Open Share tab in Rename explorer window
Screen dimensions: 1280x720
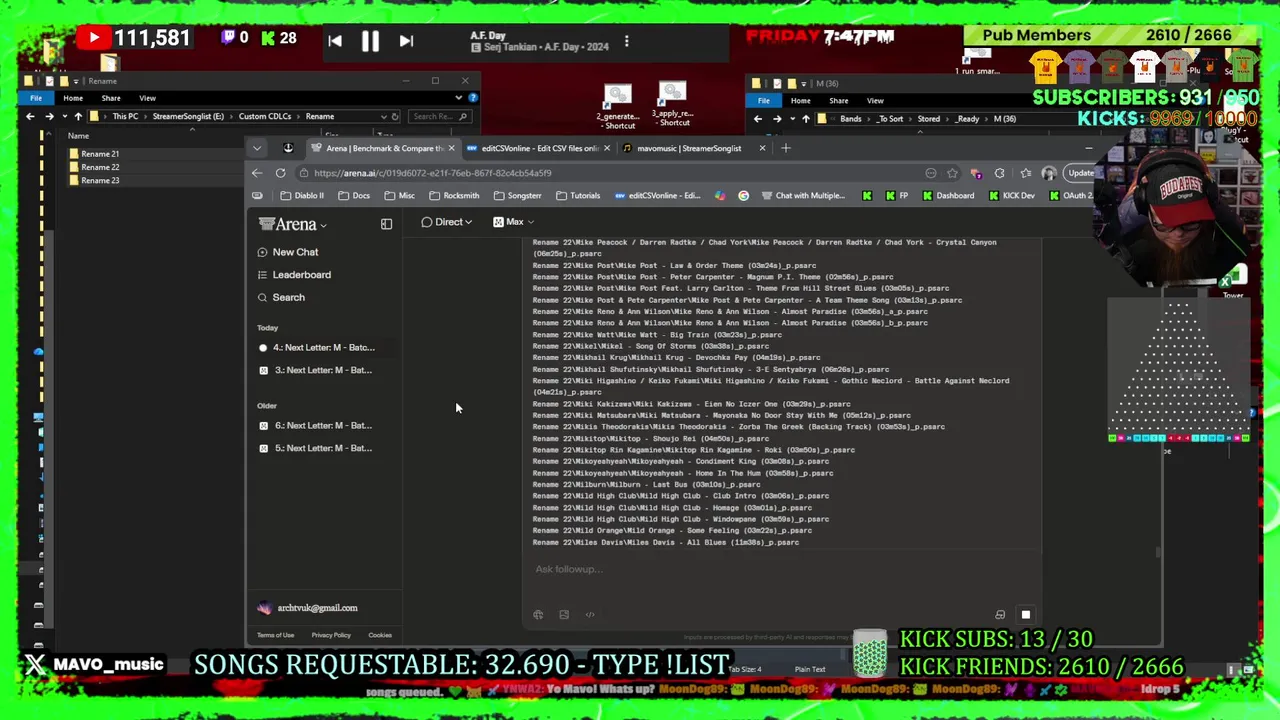tap(111, 98)
